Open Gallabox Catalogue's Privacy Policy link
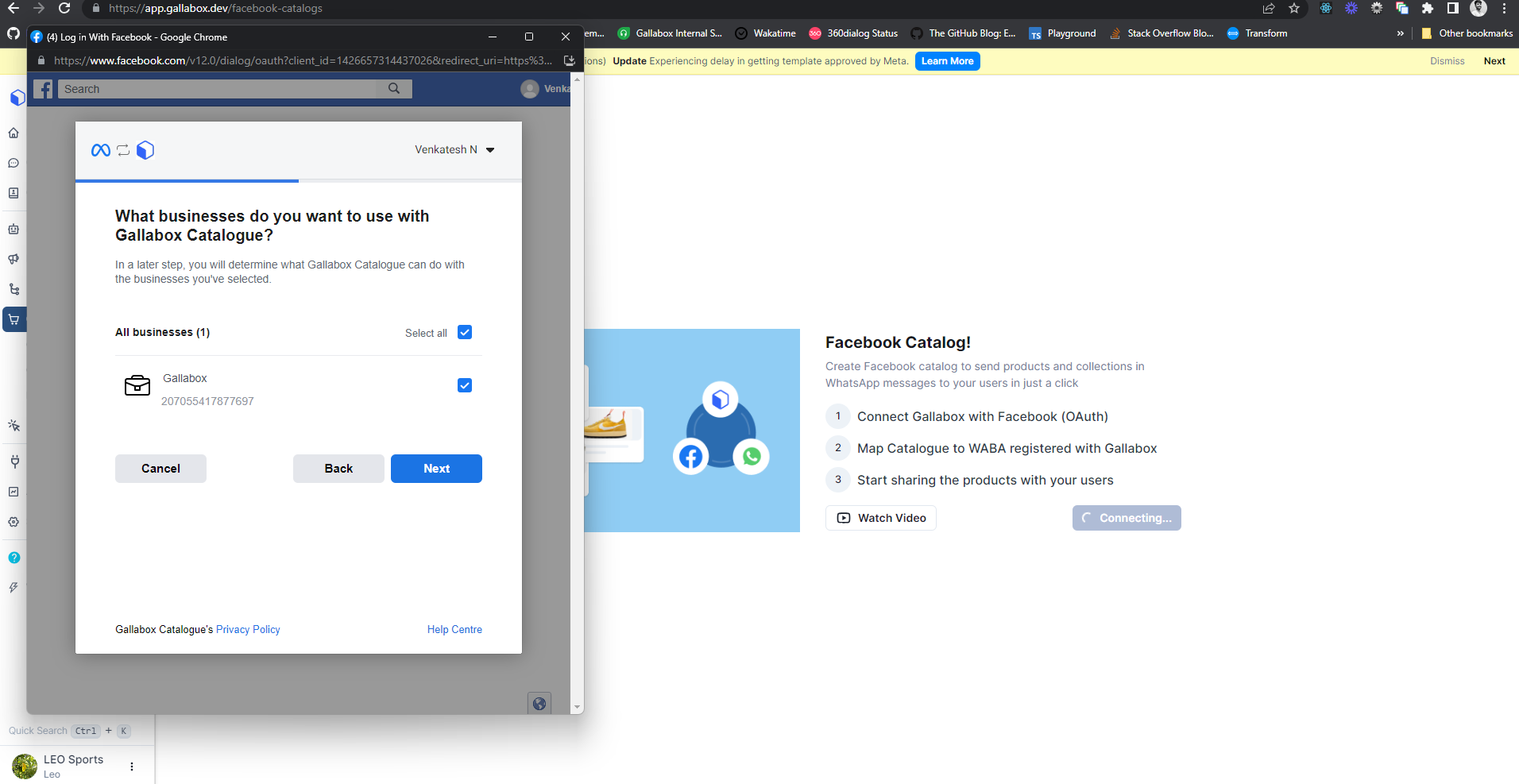The height and width of the screenshot is (784, 1519). pos(248,630)
